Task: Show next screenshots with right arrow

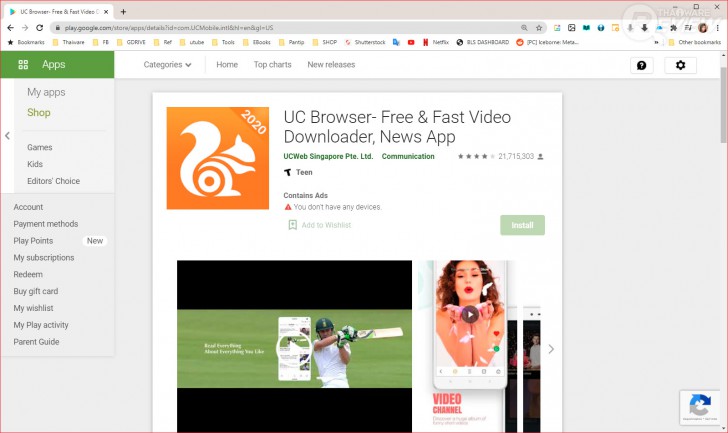Action: pyautogui.click(x=551, y=349)
